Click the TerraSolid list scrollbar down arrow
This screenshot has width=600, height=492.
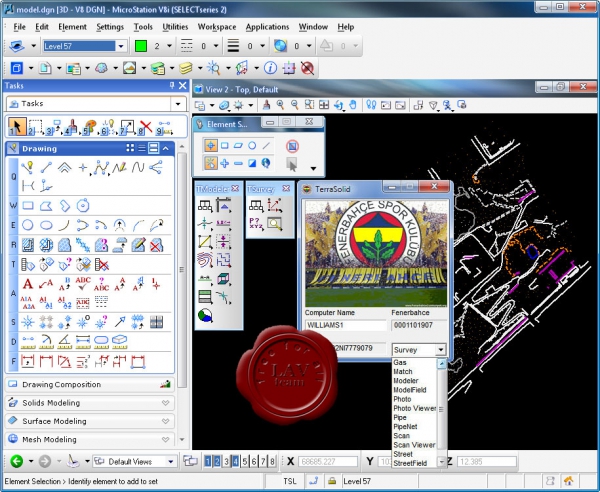point(441,462)
